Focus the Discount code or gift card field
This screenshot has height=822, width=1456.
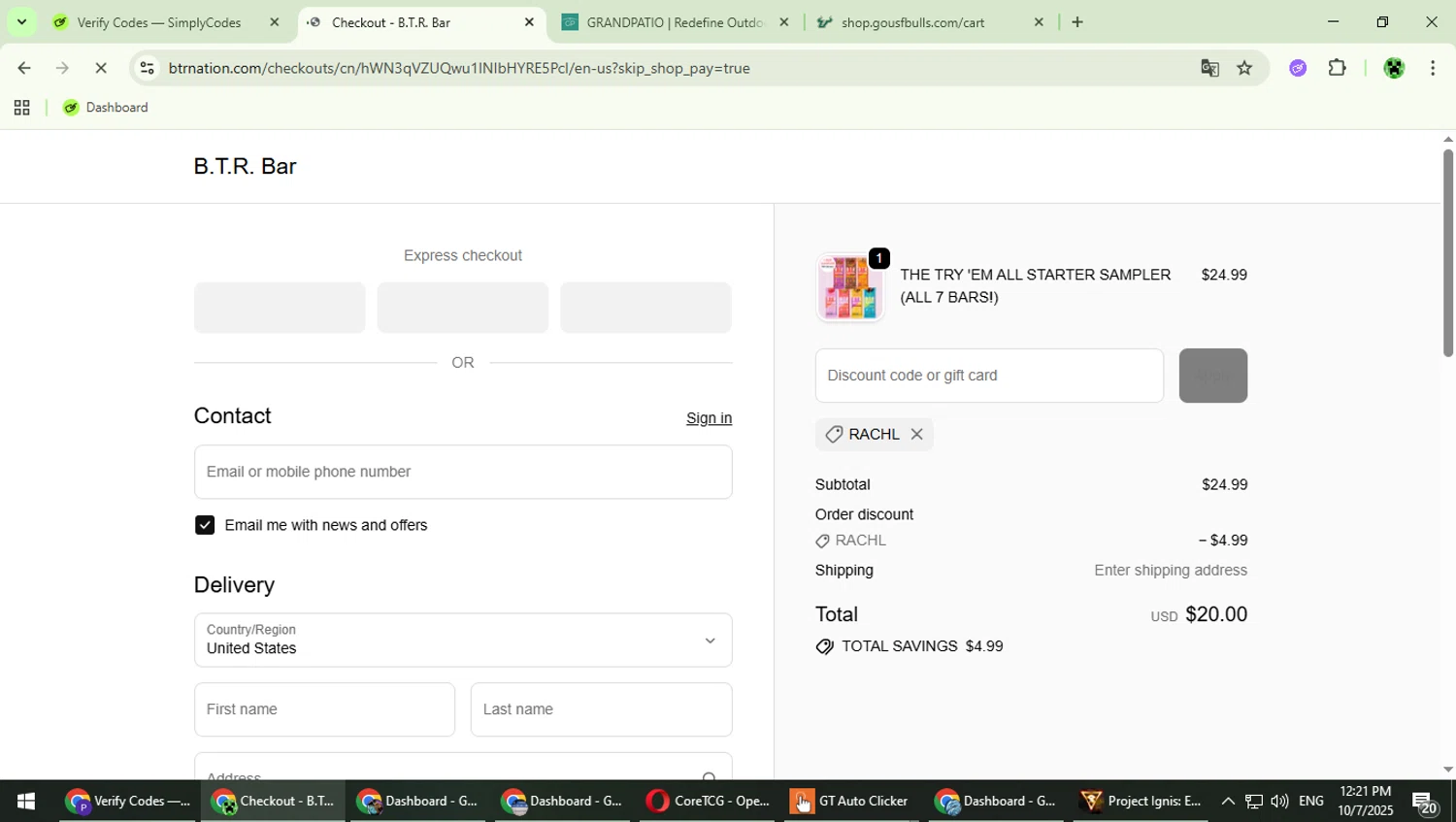989,376
